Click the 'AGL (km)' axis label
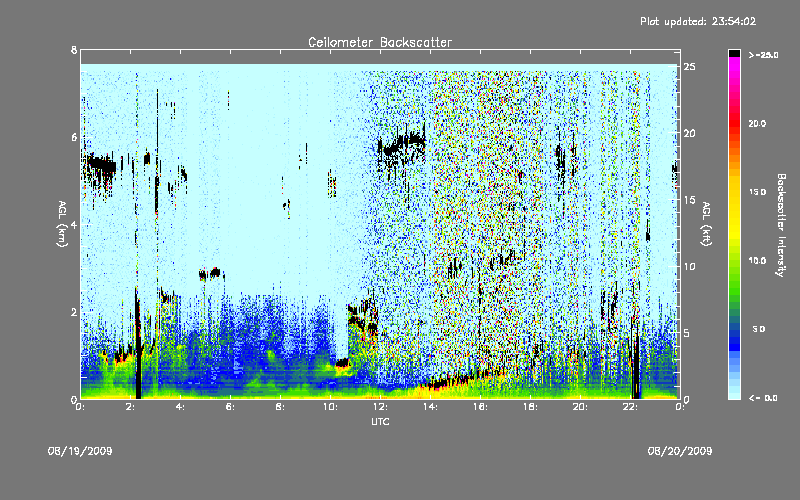800x500 pixels. (62, 223)
